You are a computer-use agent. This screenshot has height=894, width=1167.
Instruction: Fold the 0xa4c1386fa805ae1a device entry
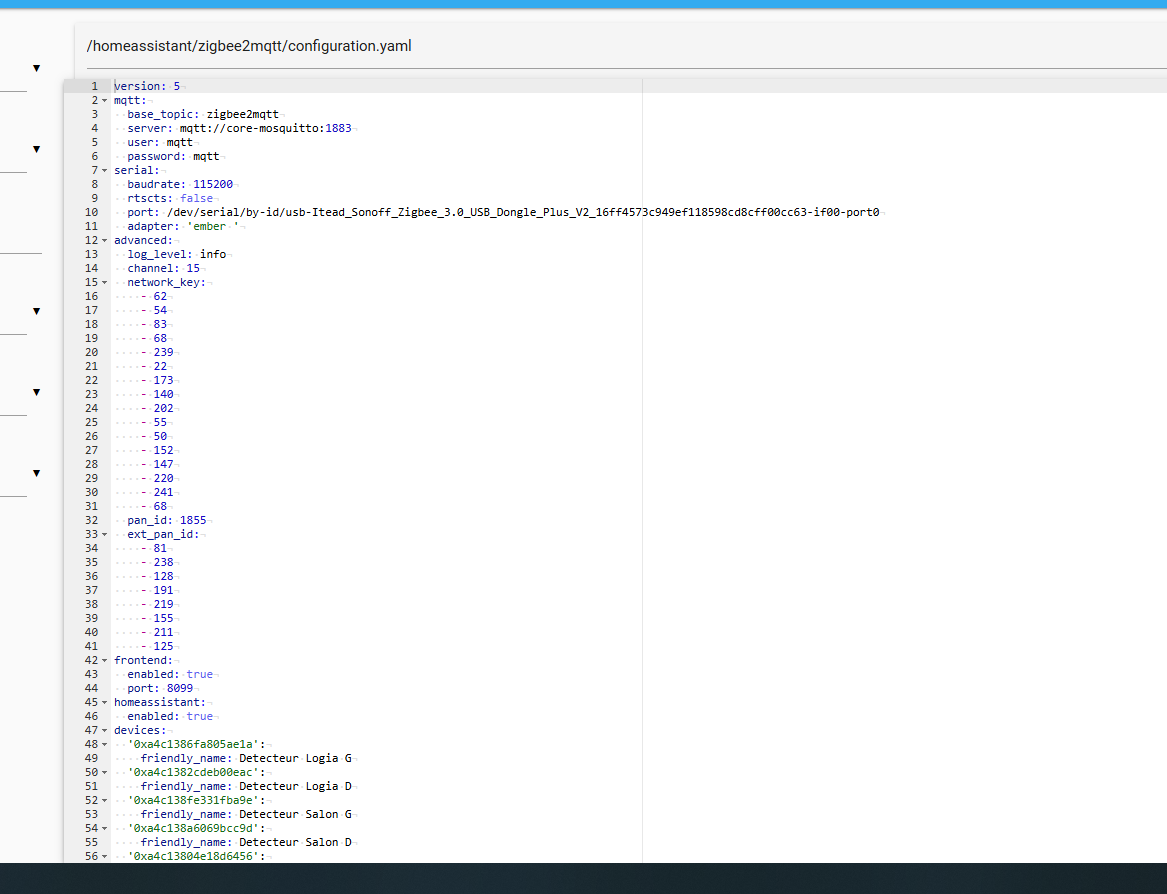pyautogui.click(x=104, y=744)
